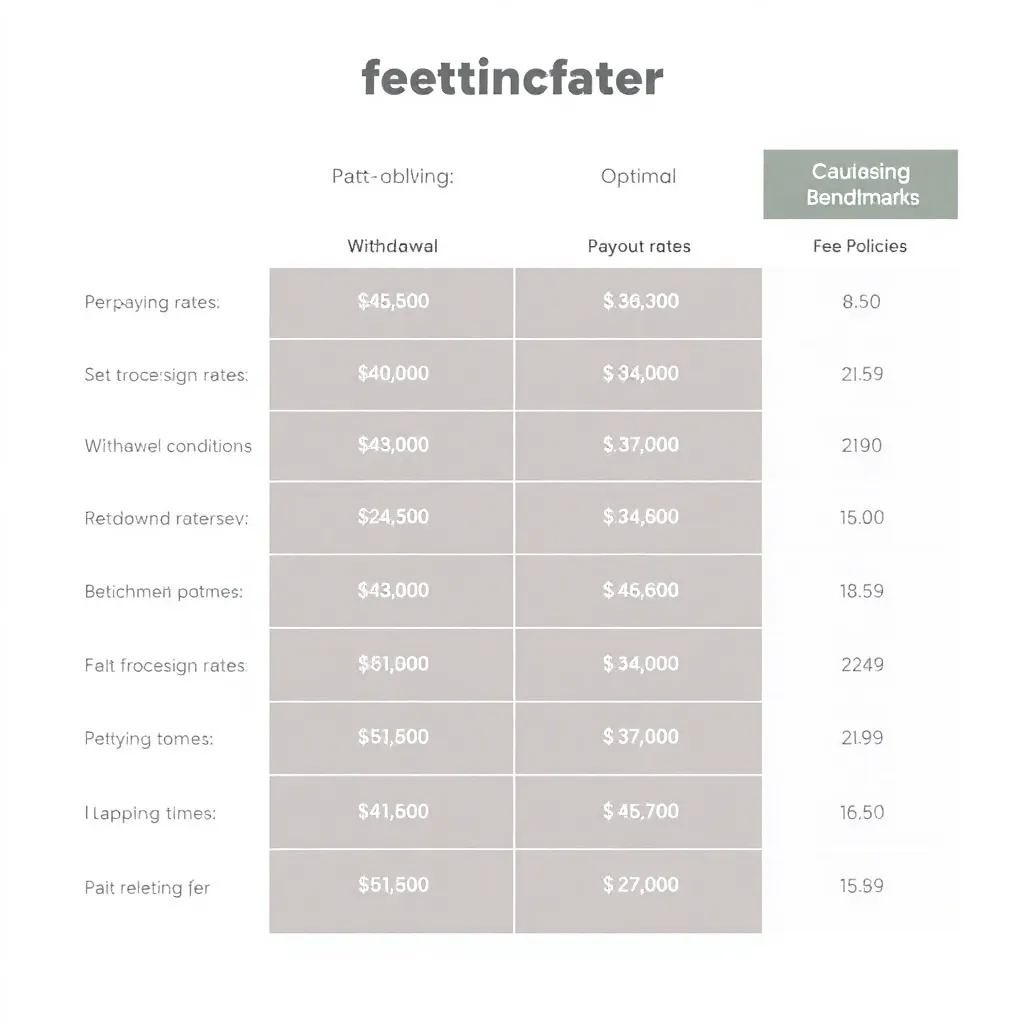Viewport: 1024px width, 1024px height.
Task: Click the feettincfater title
Action: coord(512,78)
